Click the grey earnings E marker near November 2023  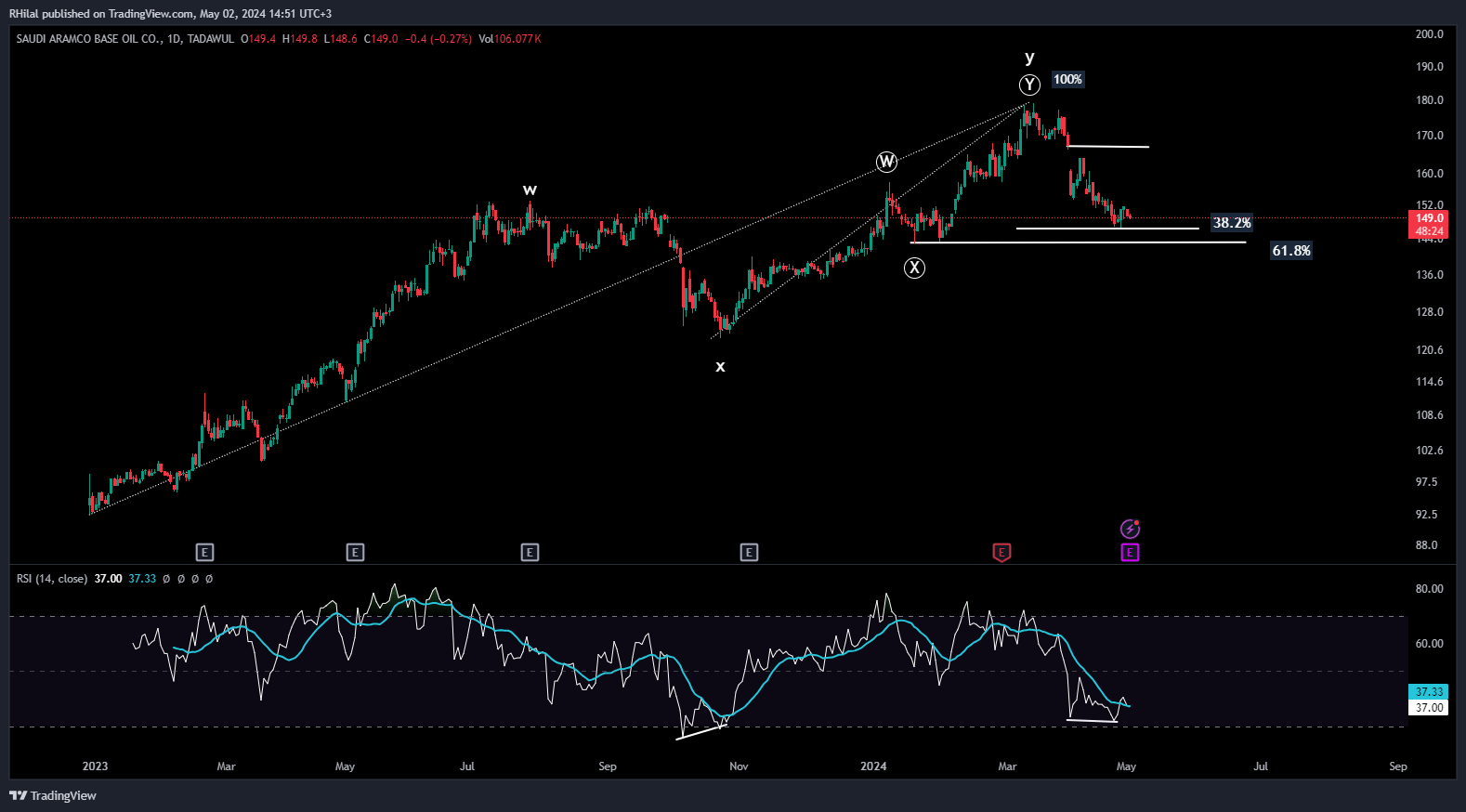coord(749,553)
